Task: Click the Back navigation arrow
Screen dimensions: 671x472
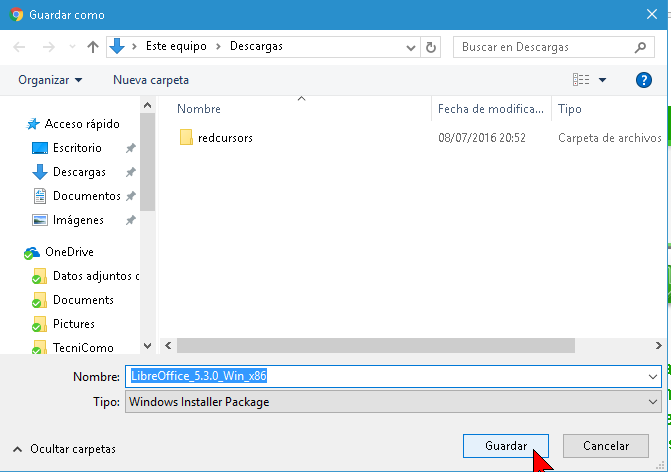Action: (x=19, y=47)
